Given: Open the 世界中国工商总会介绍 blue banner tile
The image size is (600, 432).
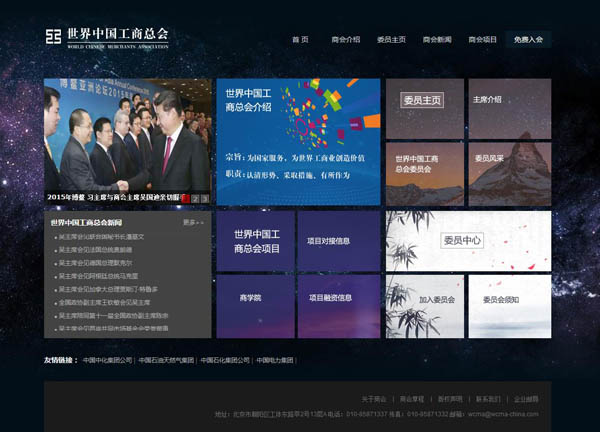Looking at the screenshot, I should point(298,141).
